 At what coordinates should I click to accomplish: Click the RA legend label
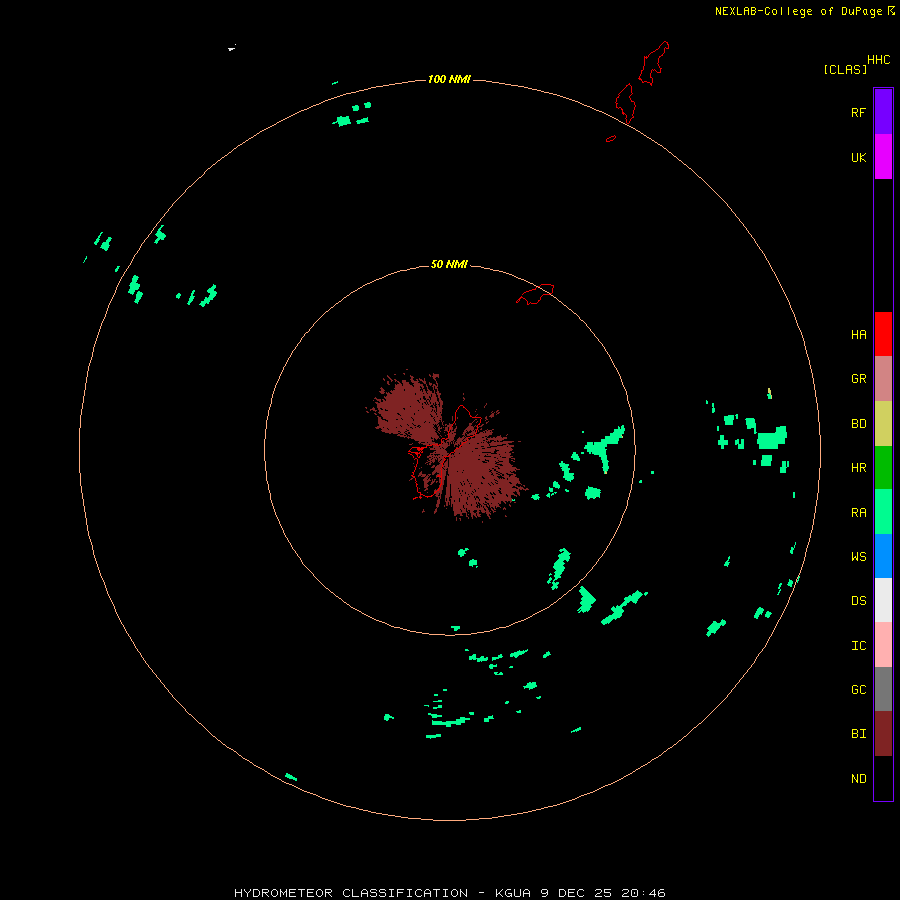point(858,513)
